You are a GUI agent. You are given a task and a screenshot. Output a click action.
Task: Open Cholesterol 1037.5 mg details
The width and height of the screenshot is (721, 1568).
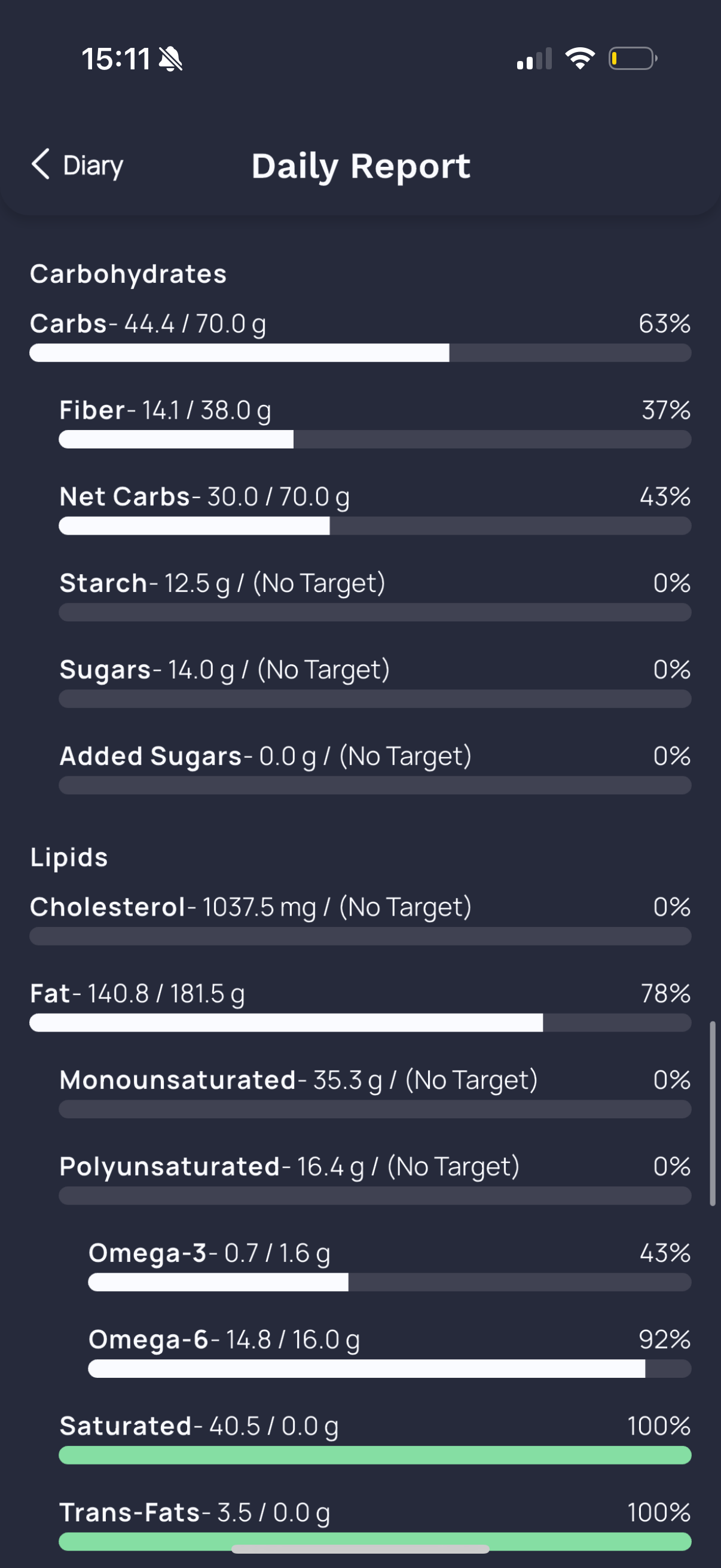[360, 919]
